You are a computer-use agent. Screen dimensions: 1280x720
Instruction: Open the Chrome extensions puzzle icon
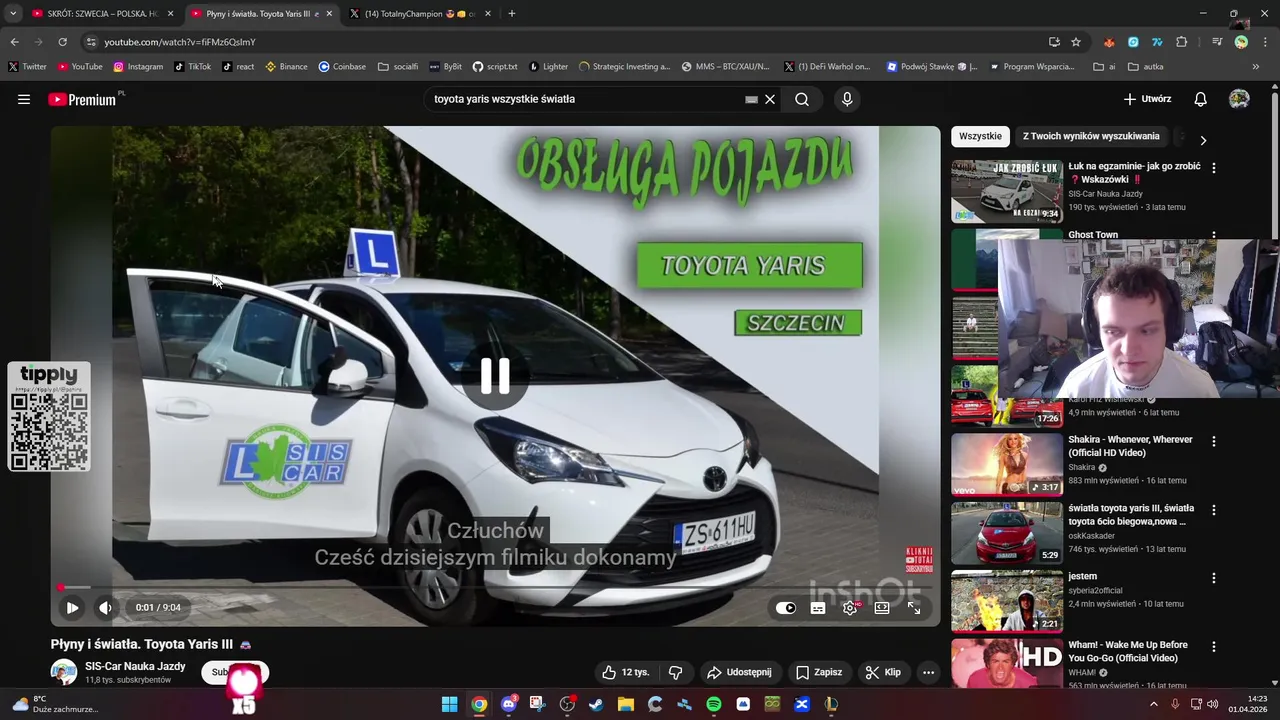1181,42
